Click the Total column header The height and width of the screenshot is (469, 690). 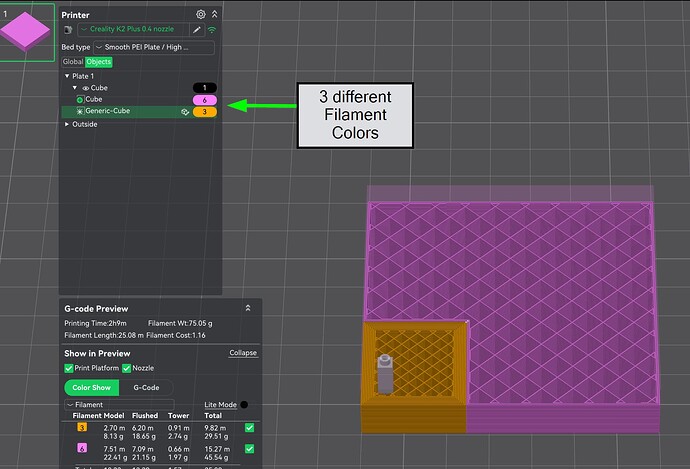click(213, 416)
